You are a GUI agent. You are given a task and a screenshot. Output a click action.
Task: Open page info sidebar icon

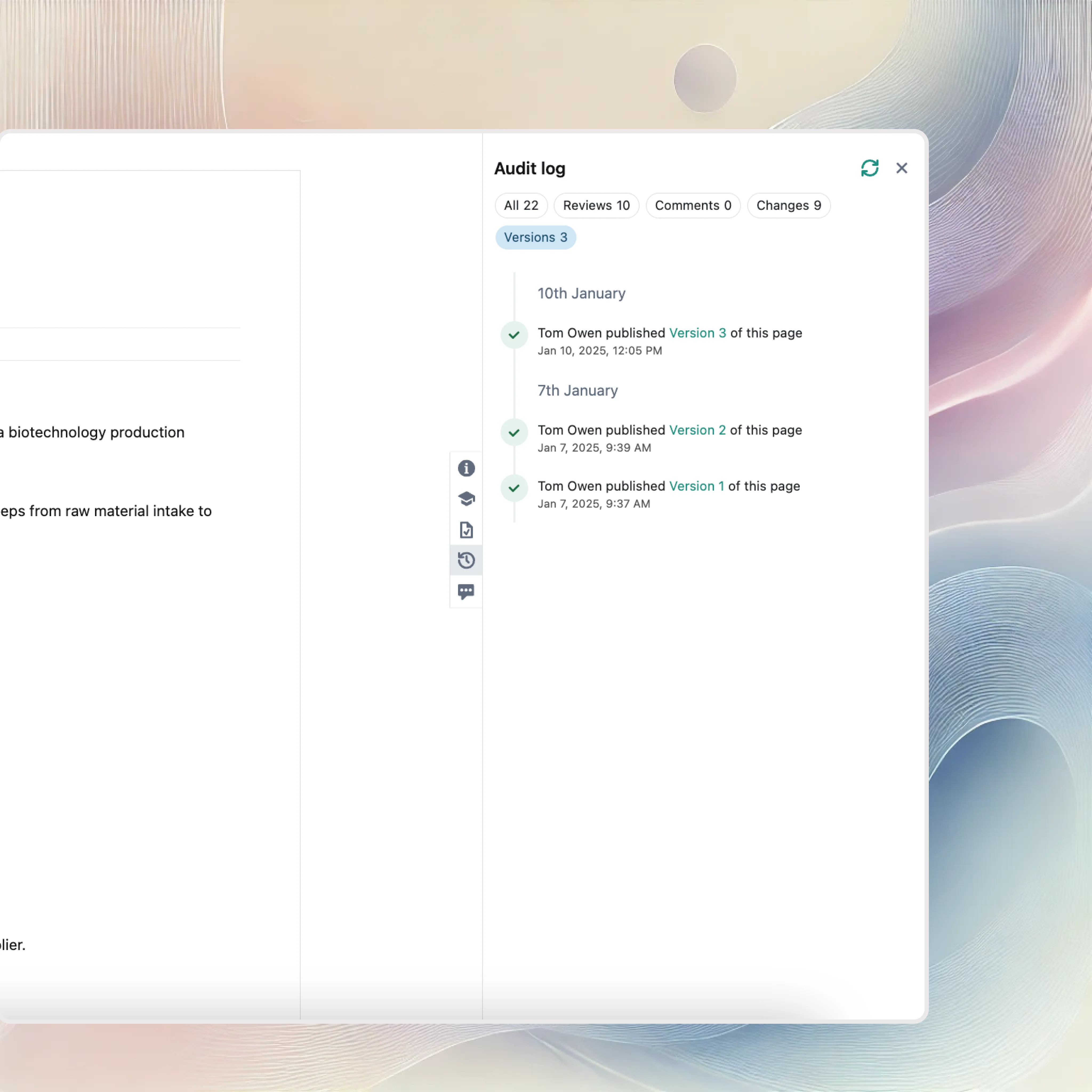click(466, 468)
